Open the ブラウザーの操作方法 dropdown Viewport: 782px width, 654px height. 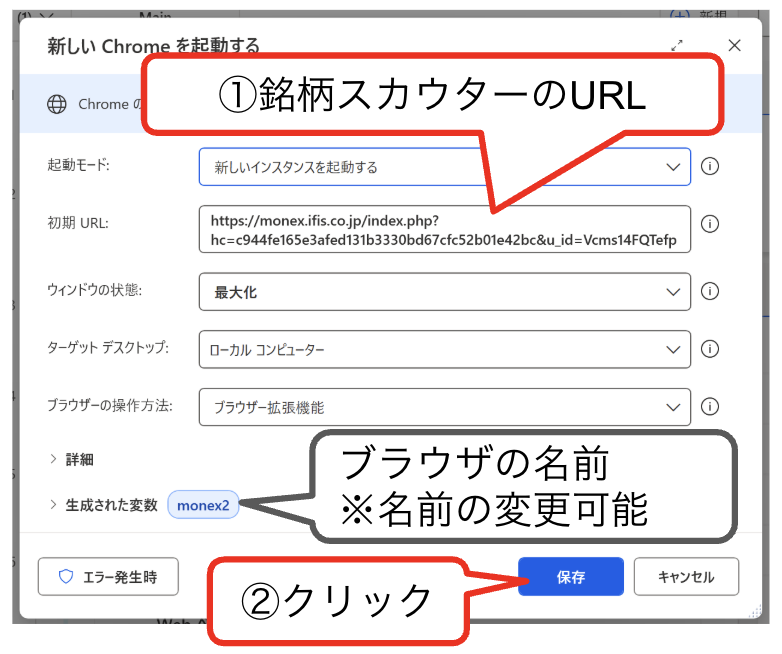444,407
